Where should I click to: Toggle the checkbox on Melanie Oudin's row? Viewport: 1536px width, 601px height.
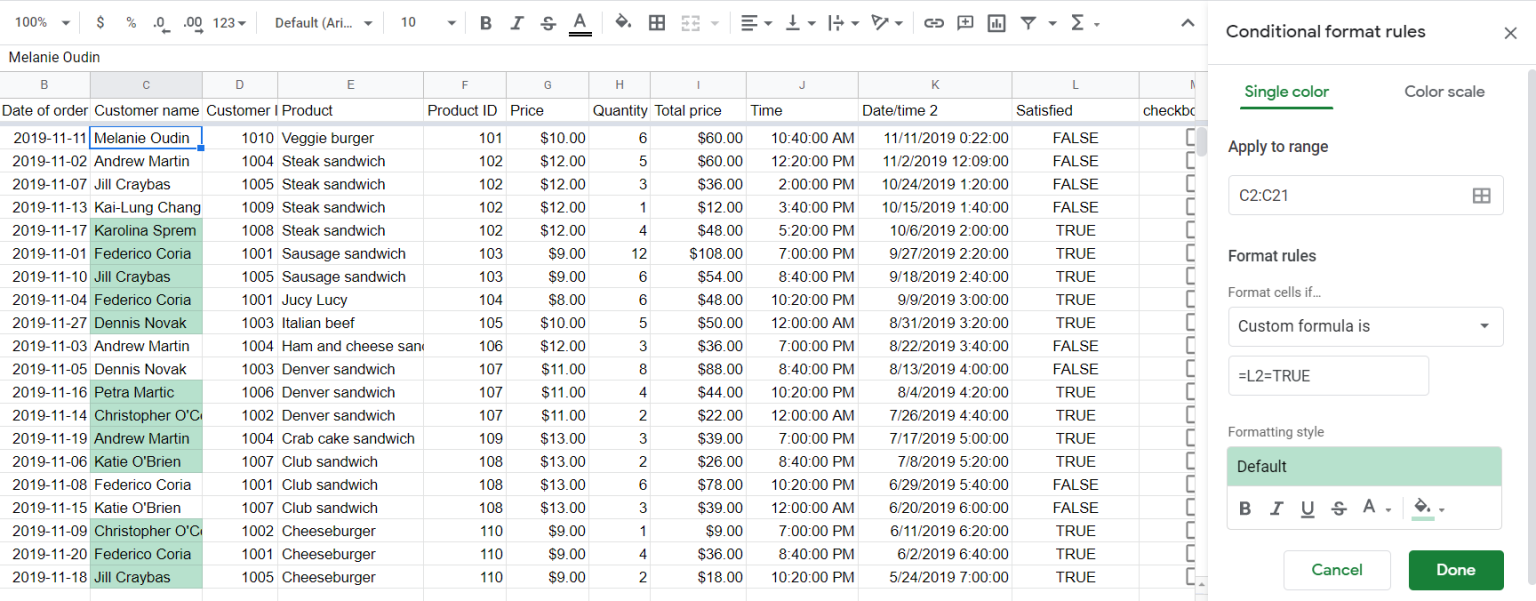[x=1190, y=137]
